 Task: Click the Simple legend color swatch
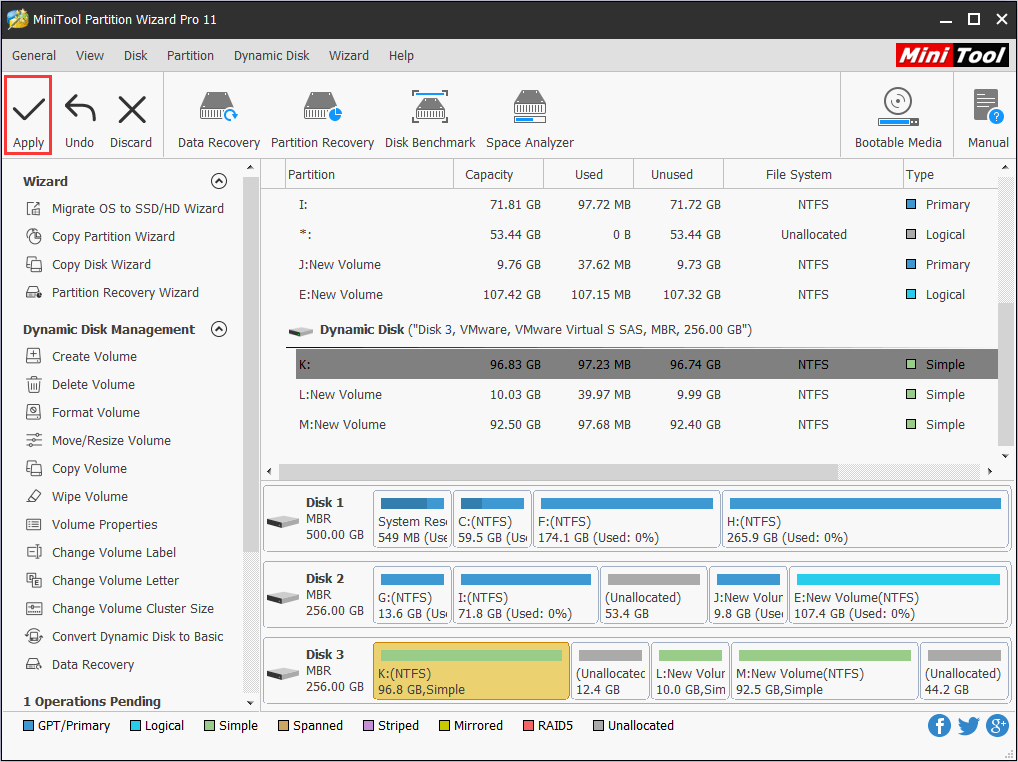(209, 726)
